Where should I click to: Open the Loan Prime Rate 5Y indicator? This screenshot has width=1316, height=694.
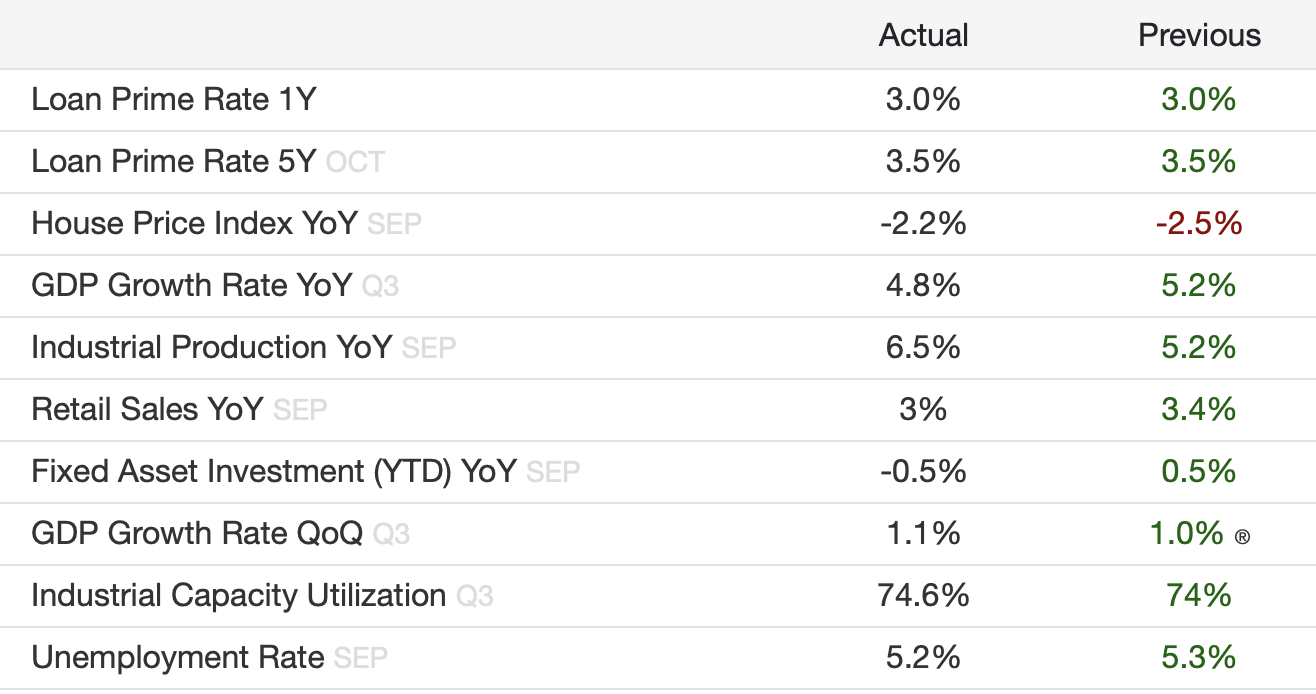click(x=173, y=161)
